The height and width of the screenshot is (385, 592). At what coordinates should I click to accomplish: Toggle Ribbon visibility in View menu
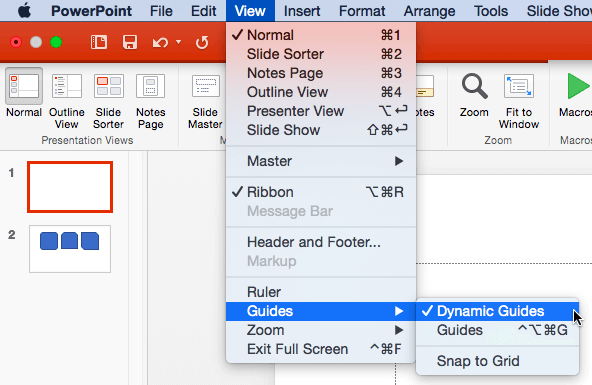[x=321, y=192]
